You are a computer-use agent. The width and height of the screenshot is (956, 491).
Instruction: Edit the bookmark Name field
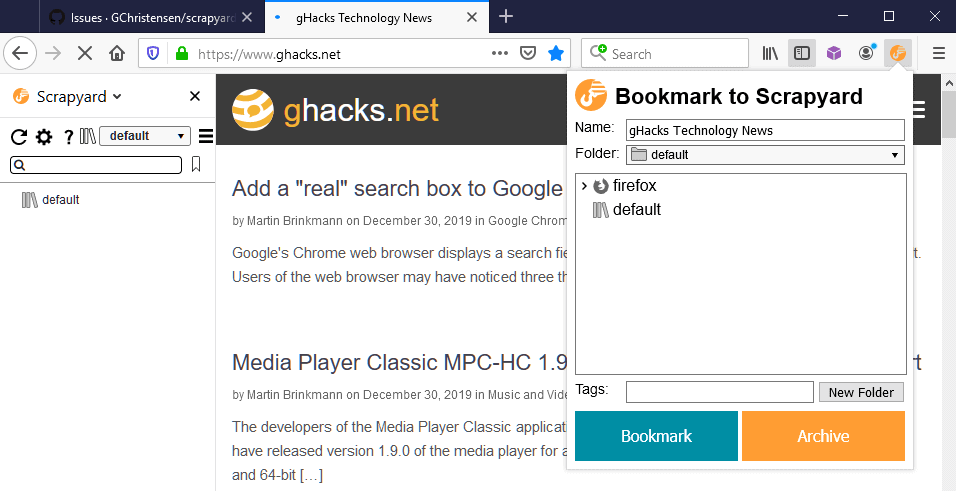pyautogui.click(x=765, y=130)
